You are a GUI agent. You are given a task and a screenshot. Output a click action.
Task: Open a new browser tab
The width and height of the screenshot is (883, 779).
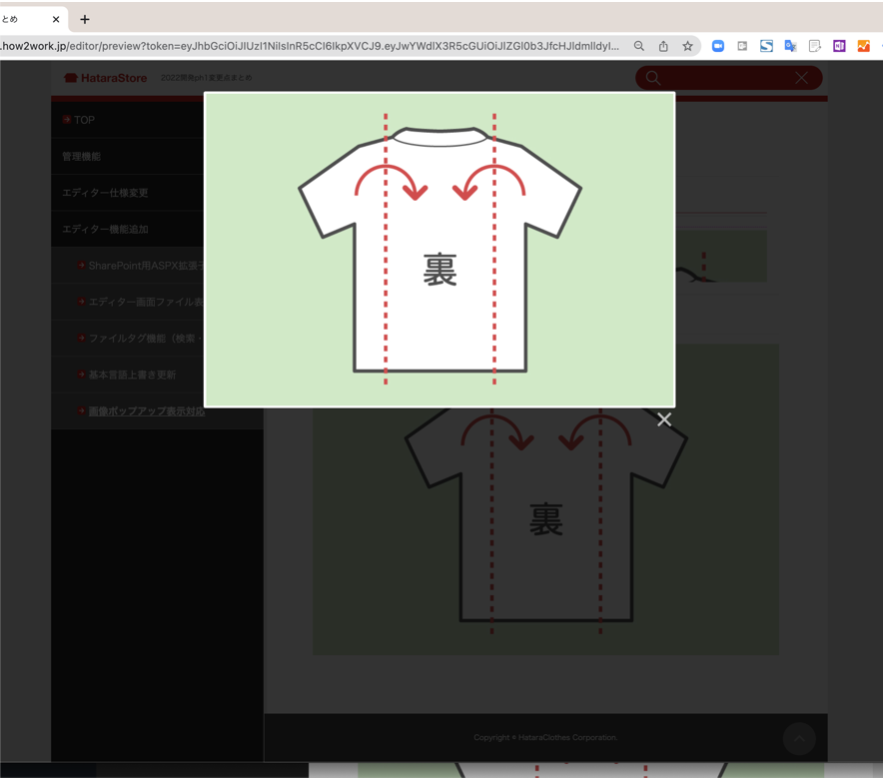click(85, 19)
